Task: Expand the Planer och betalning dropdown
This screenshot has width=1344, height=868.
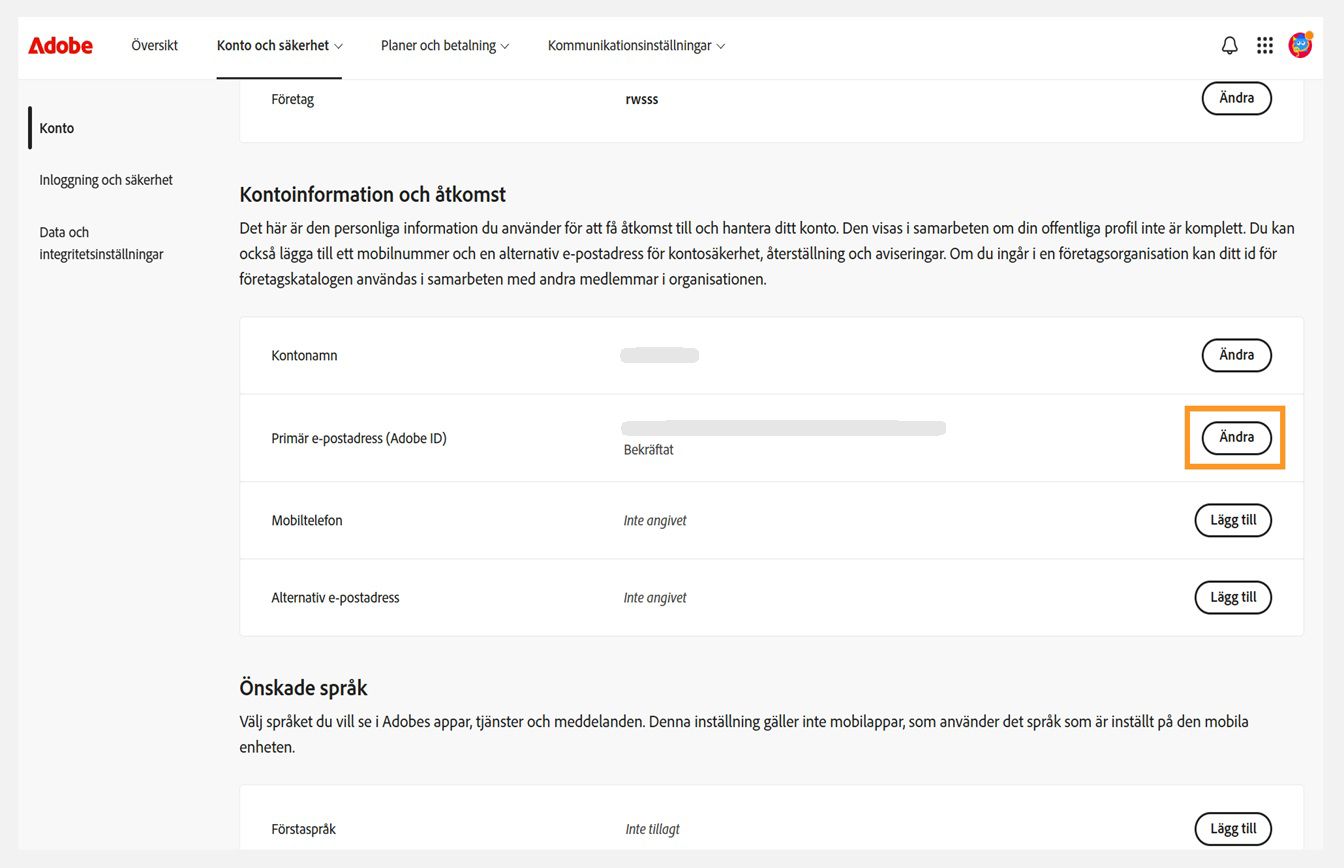Action: coord(444,45)
